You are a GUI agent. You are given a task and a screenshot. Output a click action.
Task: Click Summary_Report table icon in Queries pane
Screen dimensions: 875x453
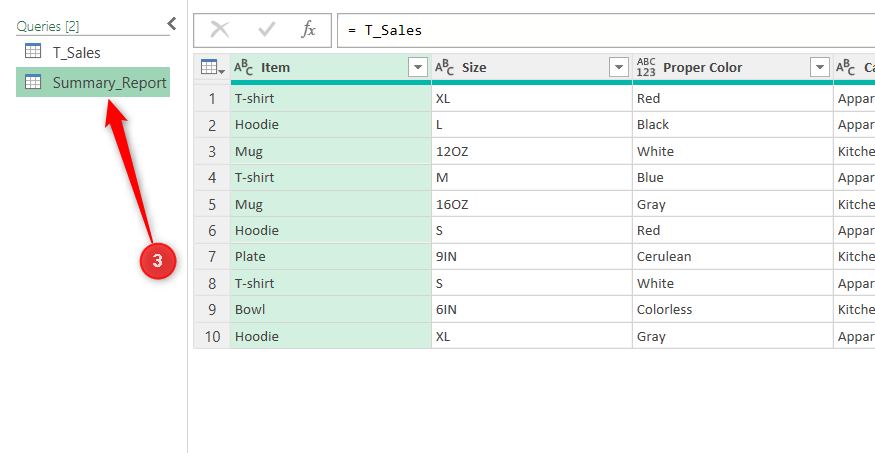coord(33,82)
